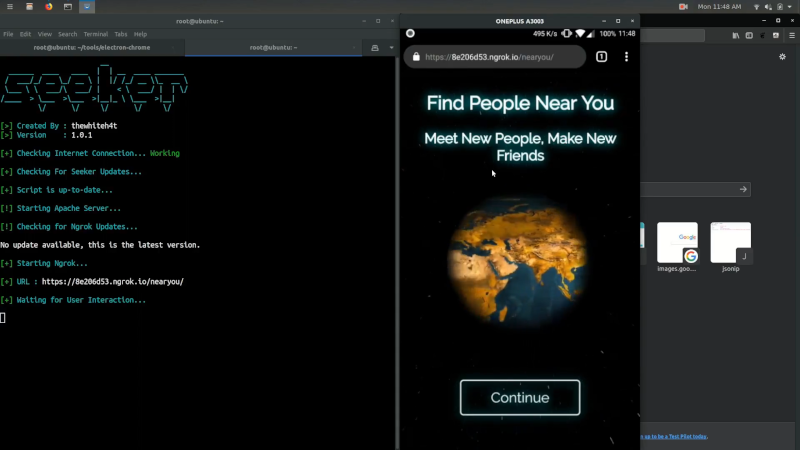
Task: Open Firefox from the top panel launcher
Action: tap(48, 7)
